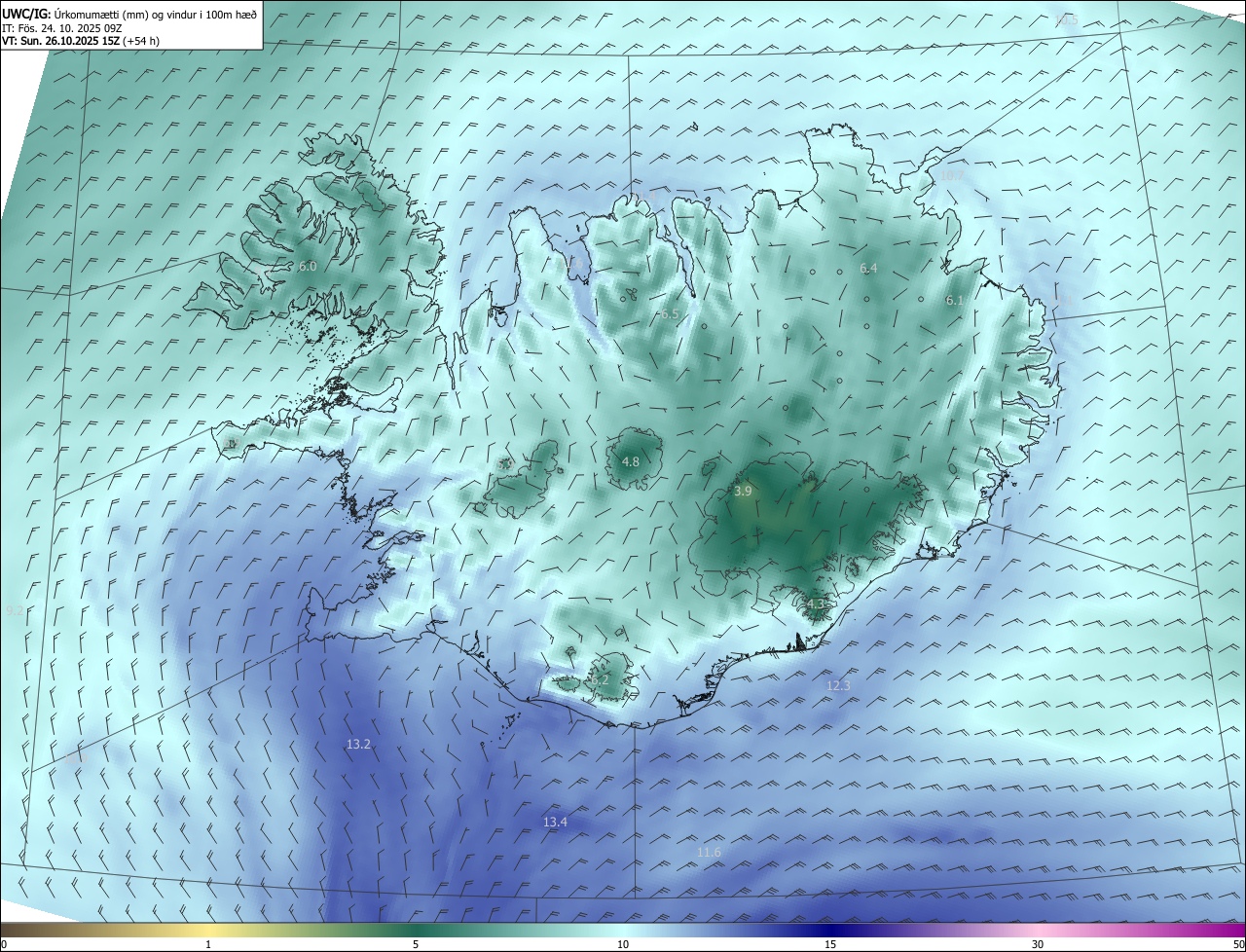Click the 'IT: Fös. 24. 10. 2025 09Z' line
The width and height of the screenshot is (1246, 952).
click(x=62, y=28)
